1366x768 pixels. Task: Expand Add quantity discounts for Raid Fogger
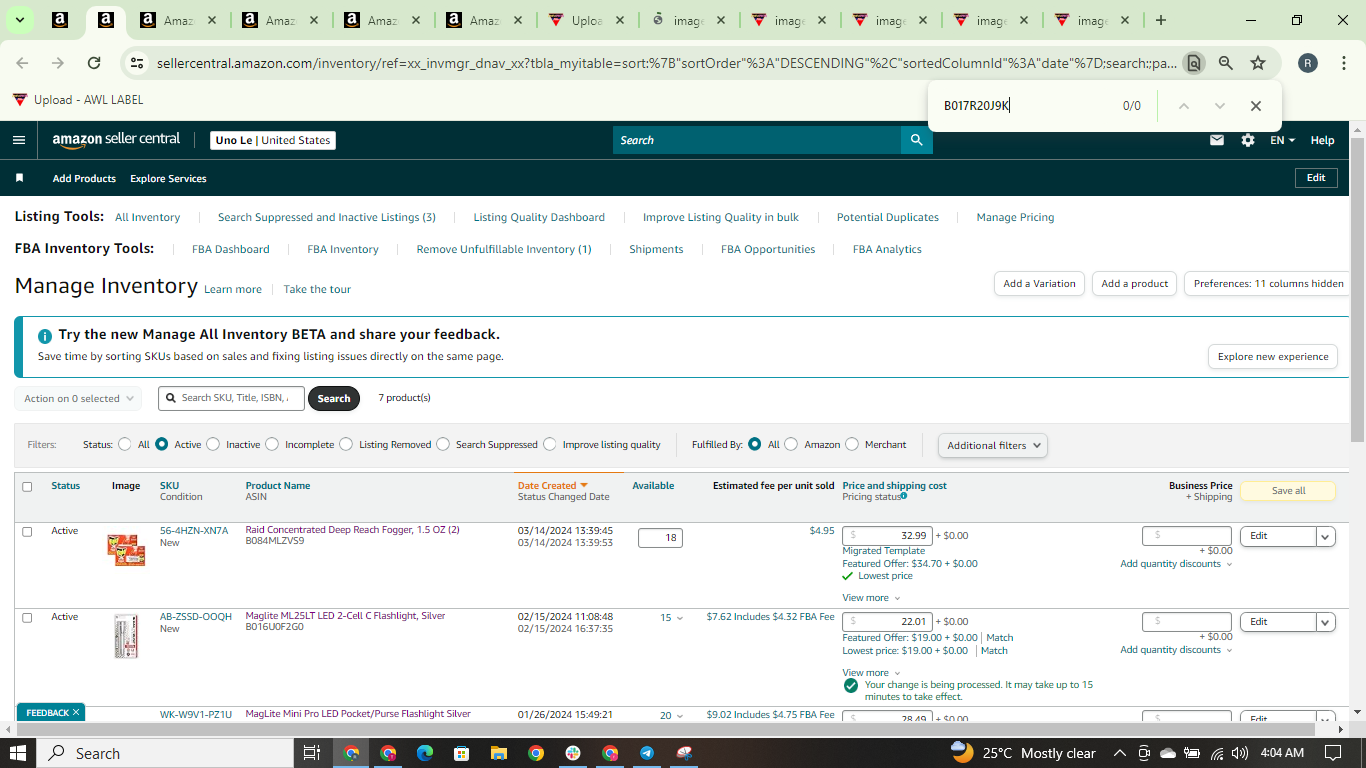coord(1176,564)
